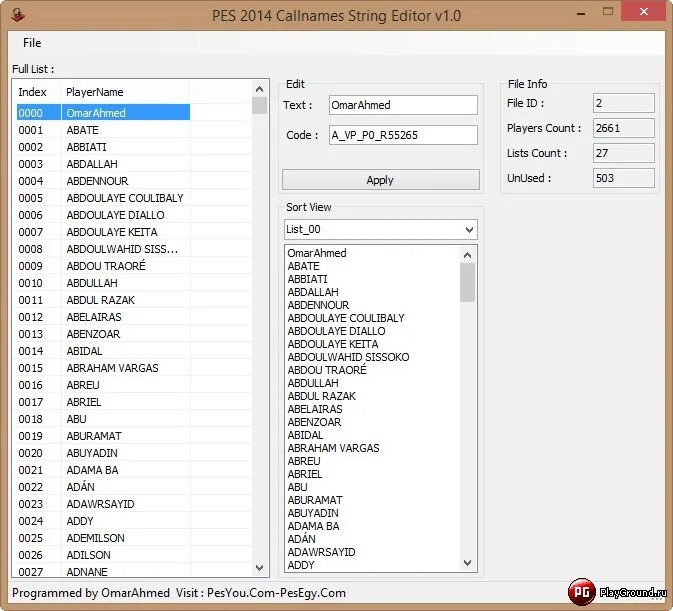The image size is (673, 611).
Task: Select row 0013 ABENZOAR in Full List
Action: click(x=103, y=334)
